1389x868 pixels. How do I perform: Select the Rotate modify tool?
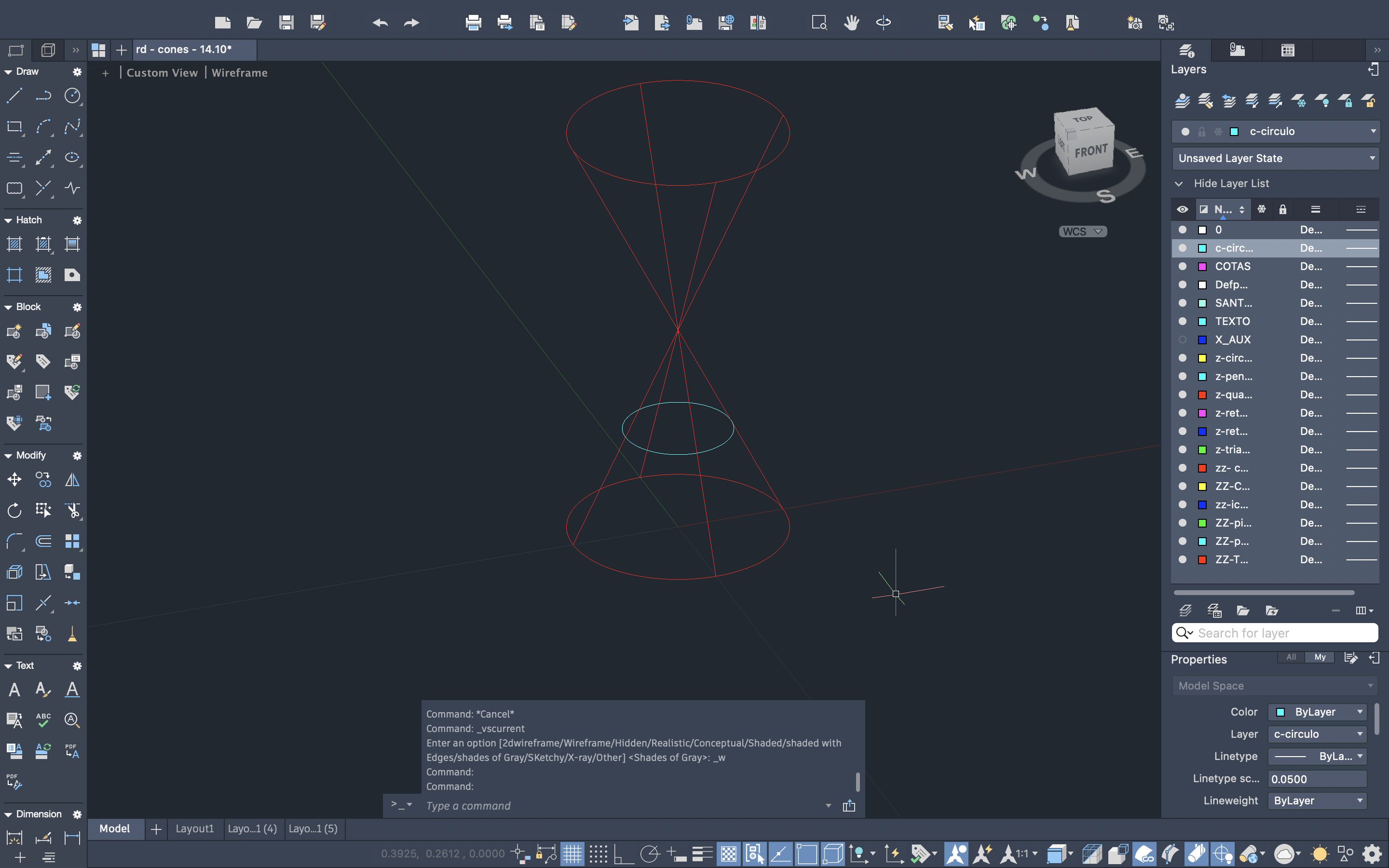click(14, 510)
